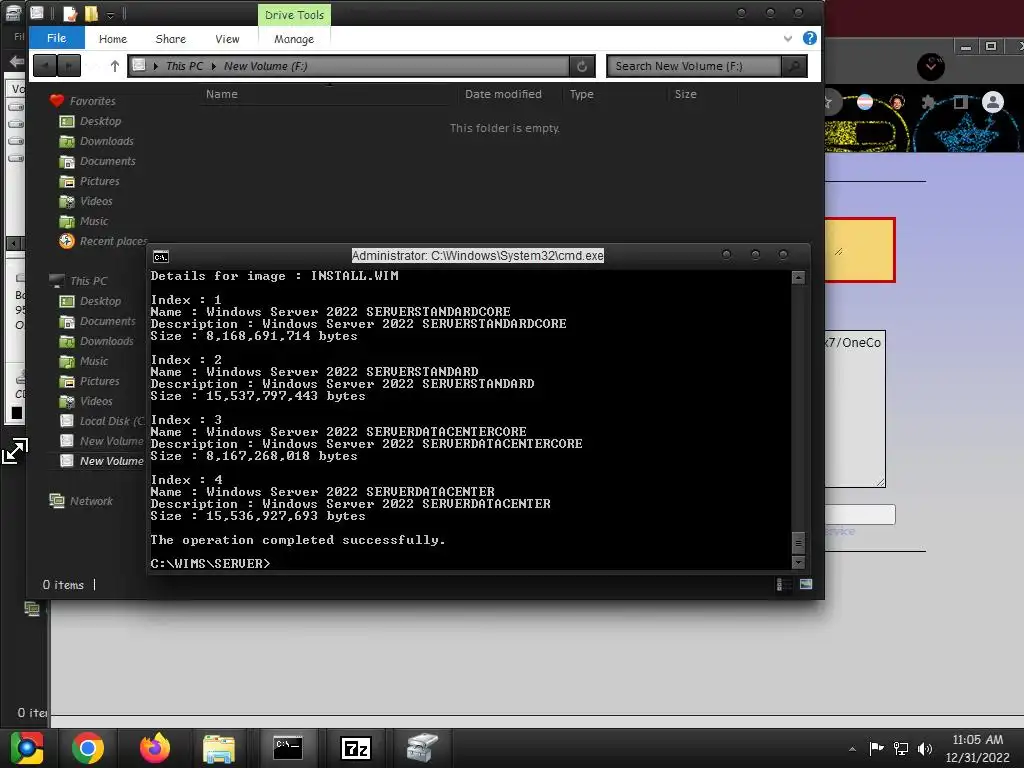Image resolution: width=1024 pixels, height=768 pixels.
Task: Open quick access toolbar dropdown arrow
Action: point(110,14)
